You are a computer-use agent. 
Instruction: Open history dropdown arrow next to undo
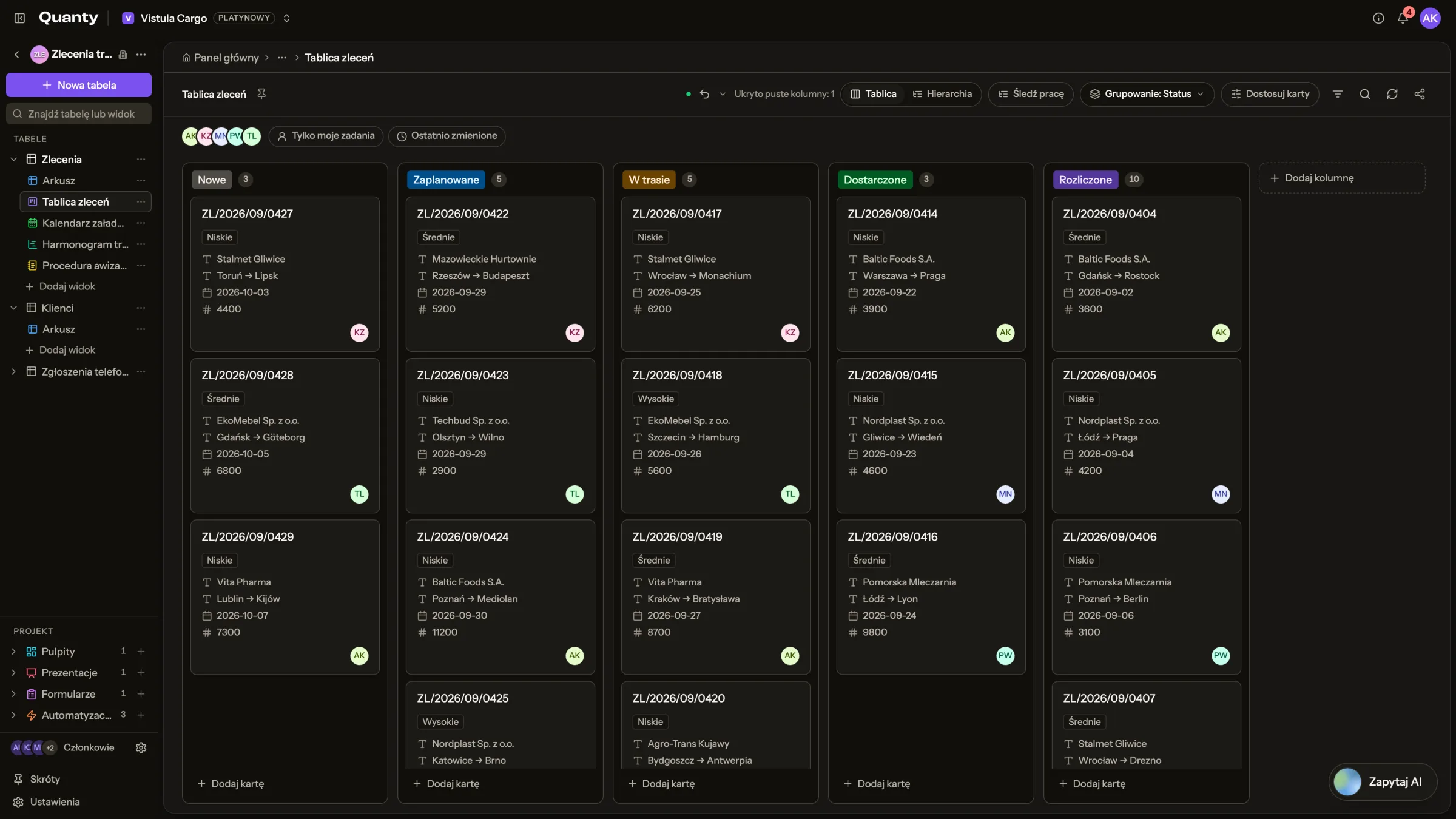point(722,94)
